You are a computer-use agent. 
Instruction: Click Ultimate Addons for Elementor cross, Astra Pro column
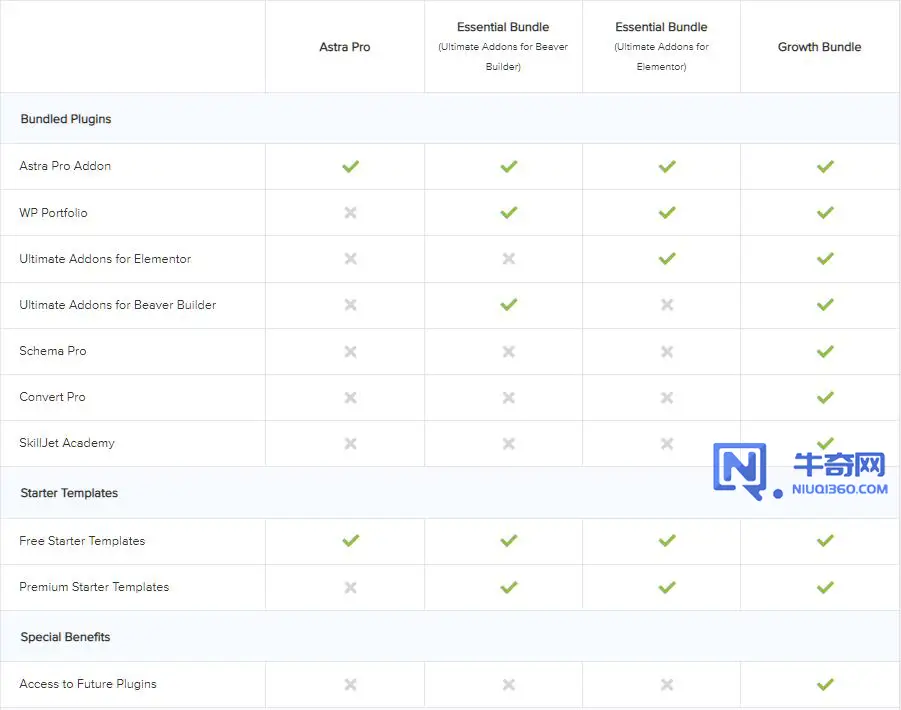click(x=351, y=258)
